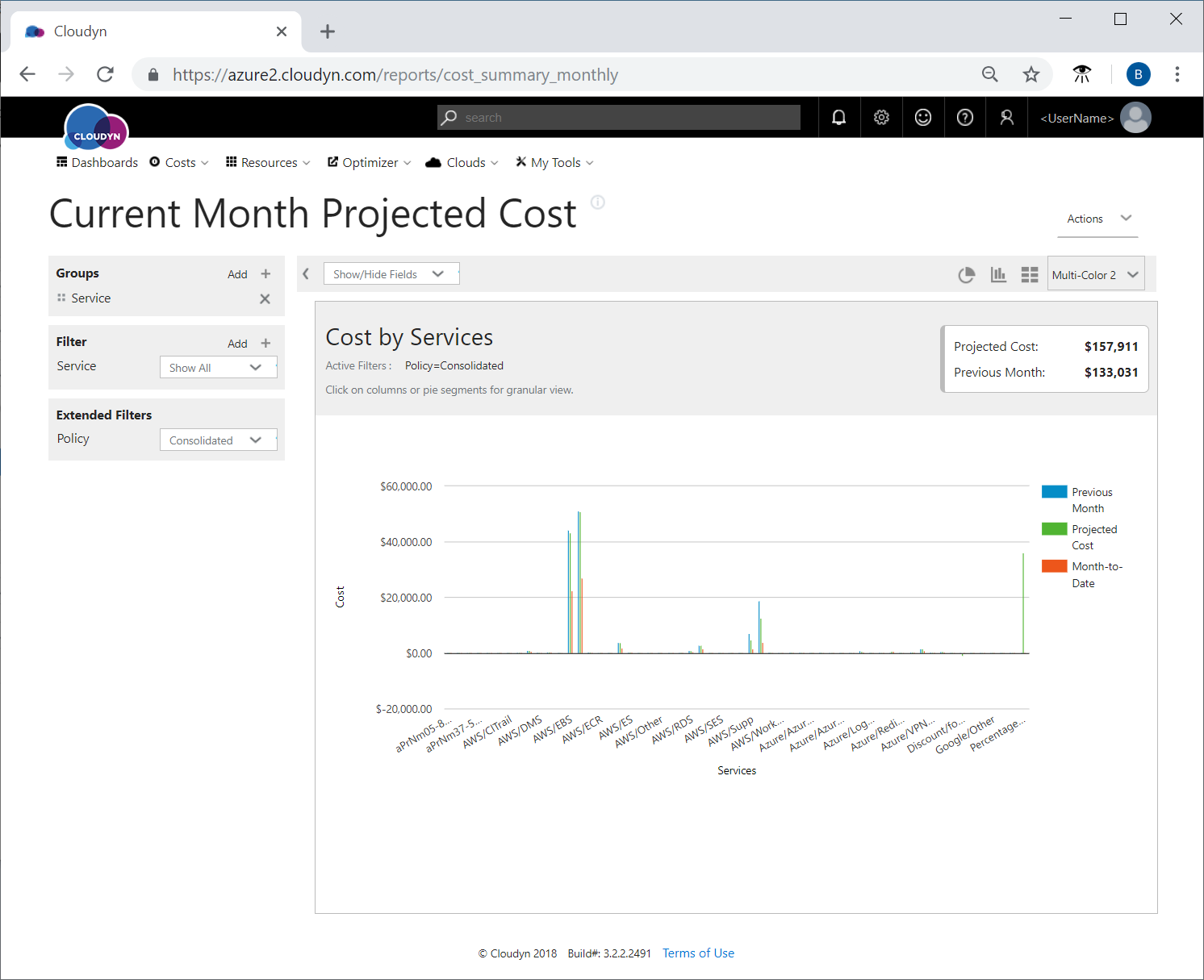Click the Cost by Services heading
This screenshot has width=1204, height=980.
(409, 336)
